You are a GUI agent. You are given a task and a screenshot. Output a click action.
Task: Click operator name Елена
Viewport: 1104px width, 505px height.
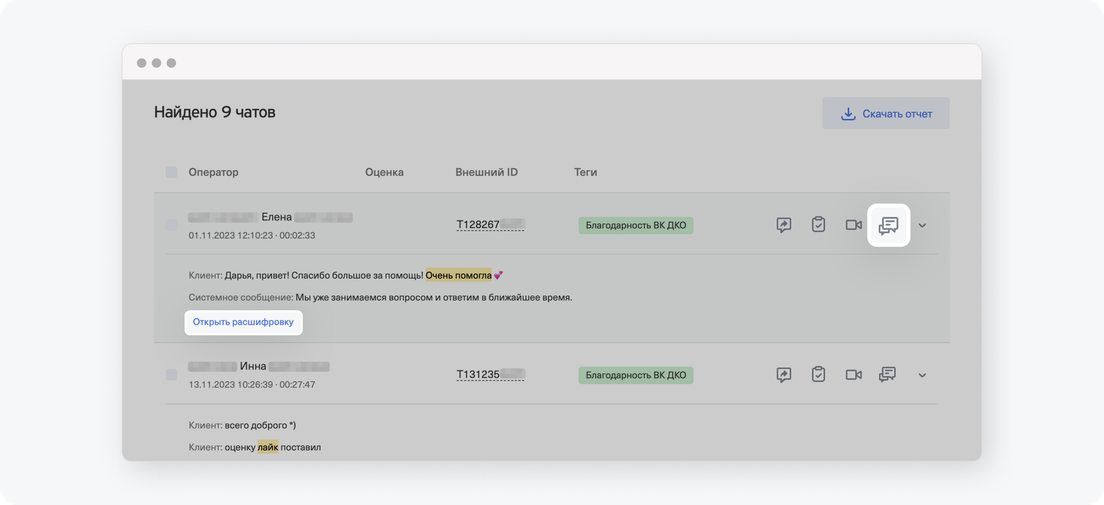point(276,217)
